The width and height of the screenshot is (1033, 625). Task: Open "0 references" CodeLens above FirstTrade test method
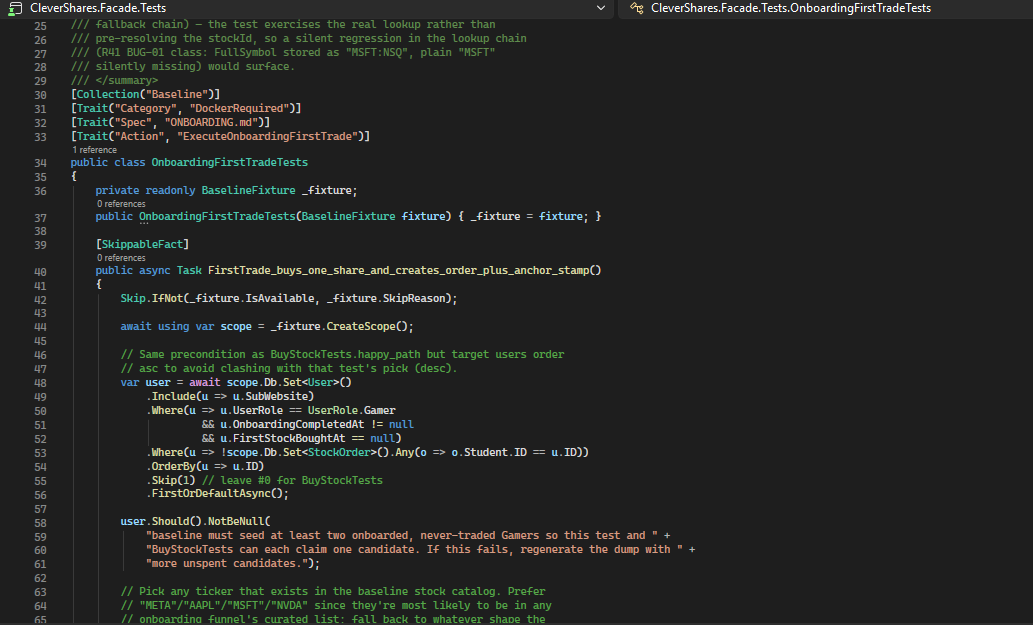[121, 258]
